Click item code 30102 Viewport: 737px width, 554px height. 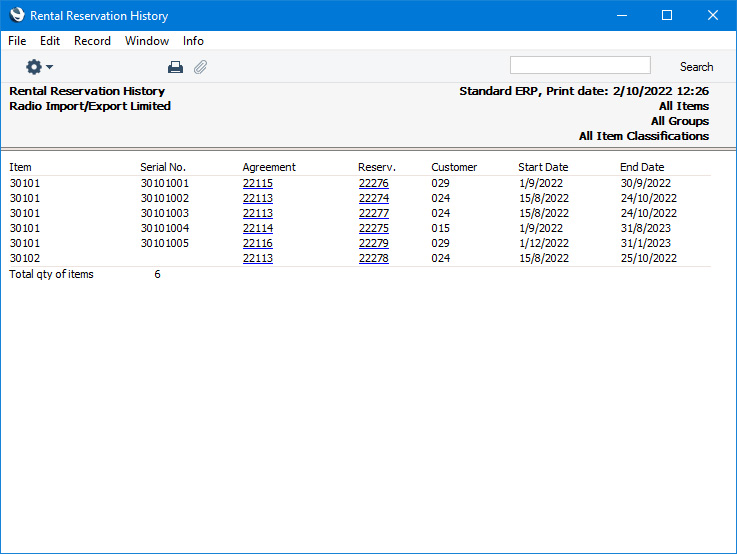(x=25, y=258)
